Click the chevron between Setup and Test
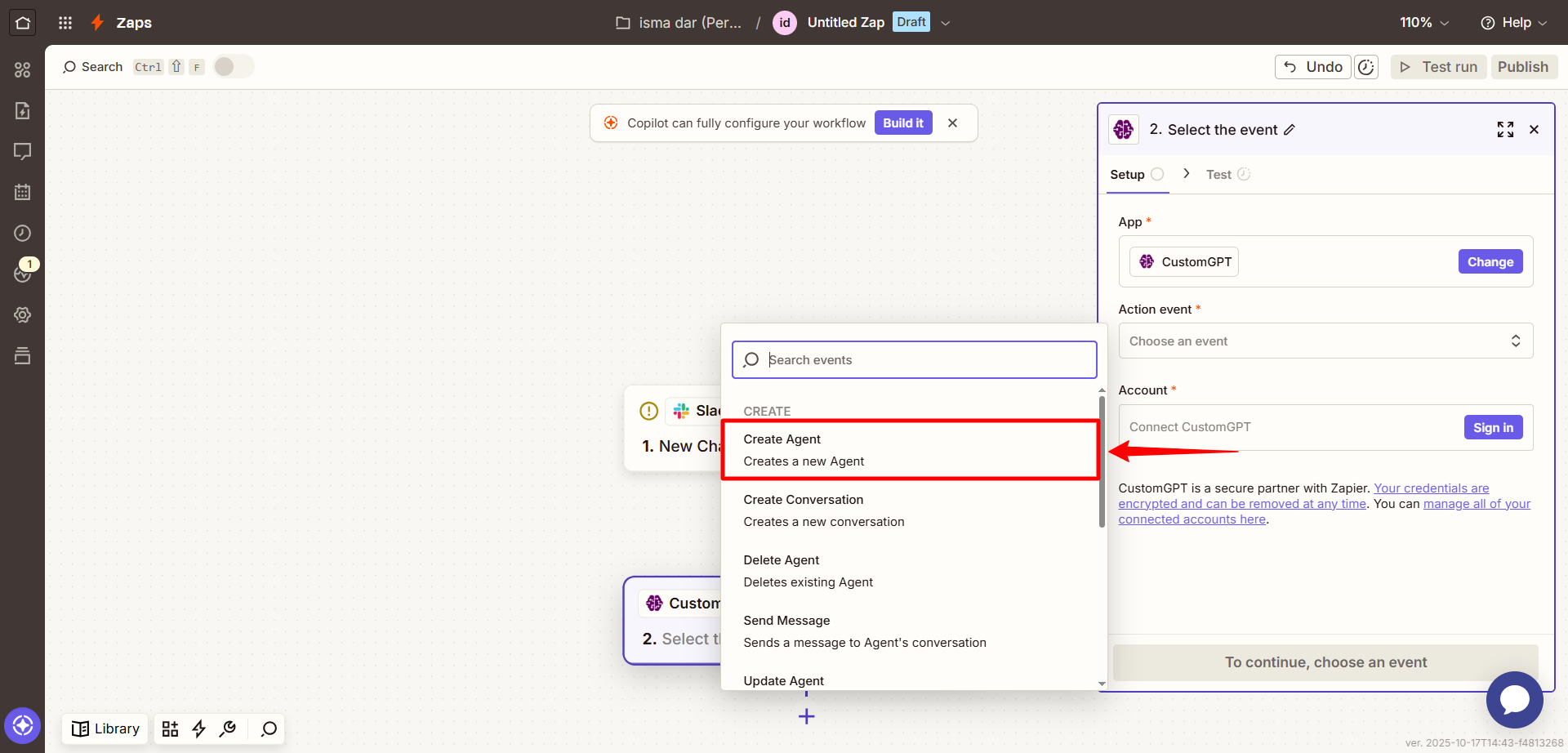Viewport: 1568px width, 753px height. (1187, 174)
